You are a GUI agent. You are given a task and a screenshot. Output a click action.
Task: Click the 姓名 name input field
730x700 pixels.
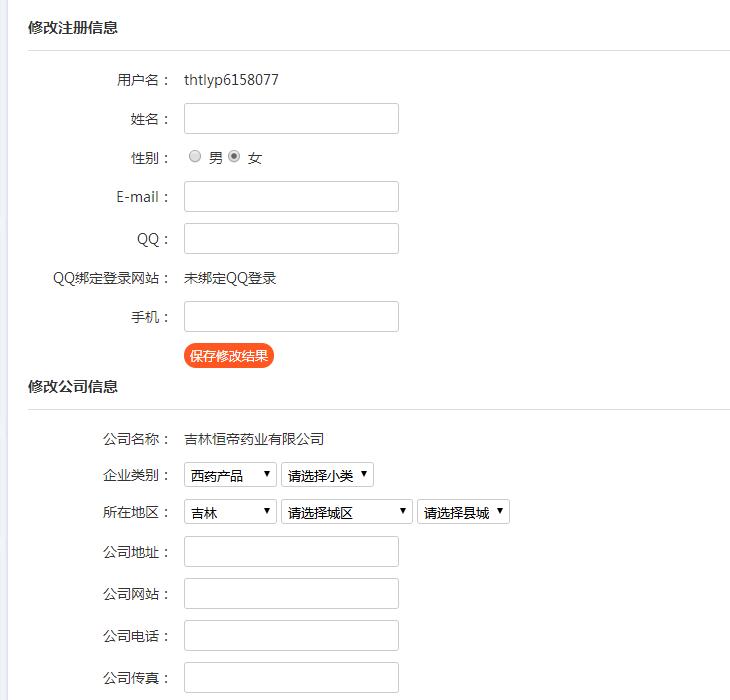tap(291, 118)
